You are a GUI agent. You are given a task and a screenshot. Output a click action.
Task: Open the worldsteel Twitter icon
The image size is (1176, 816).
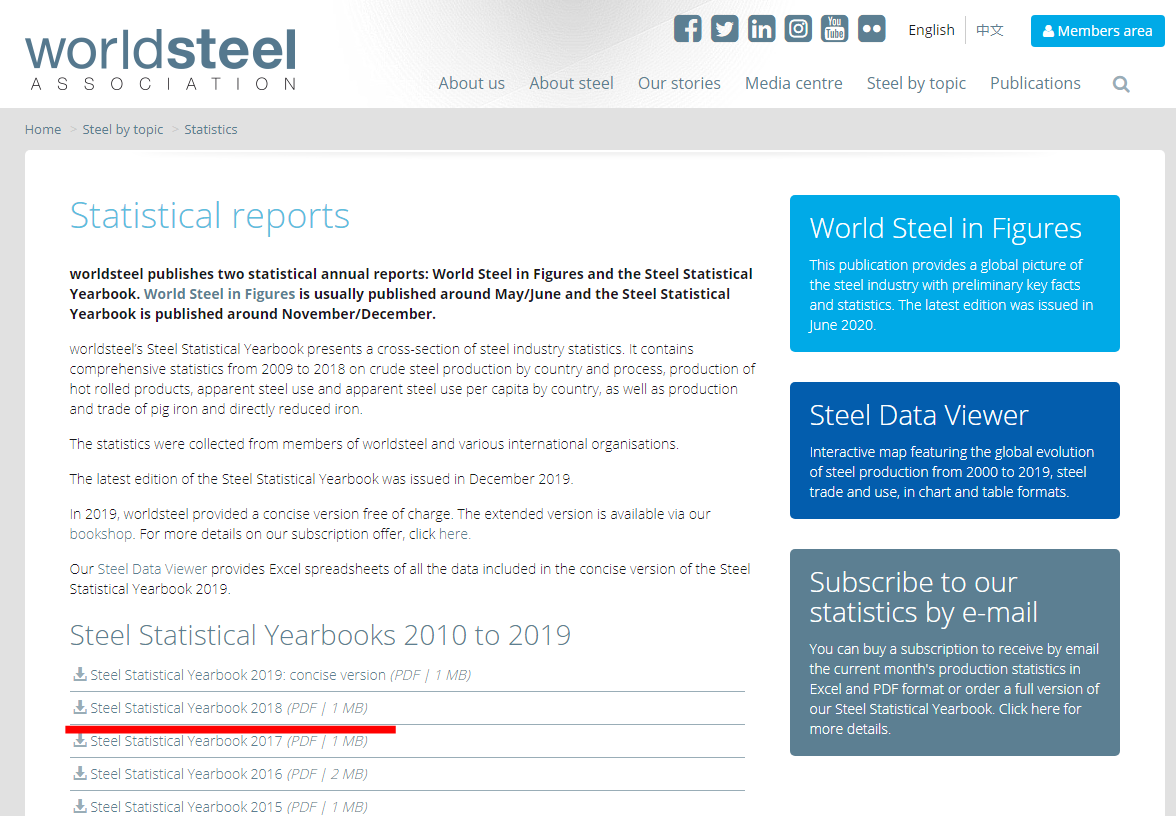[x=724, y=28]
